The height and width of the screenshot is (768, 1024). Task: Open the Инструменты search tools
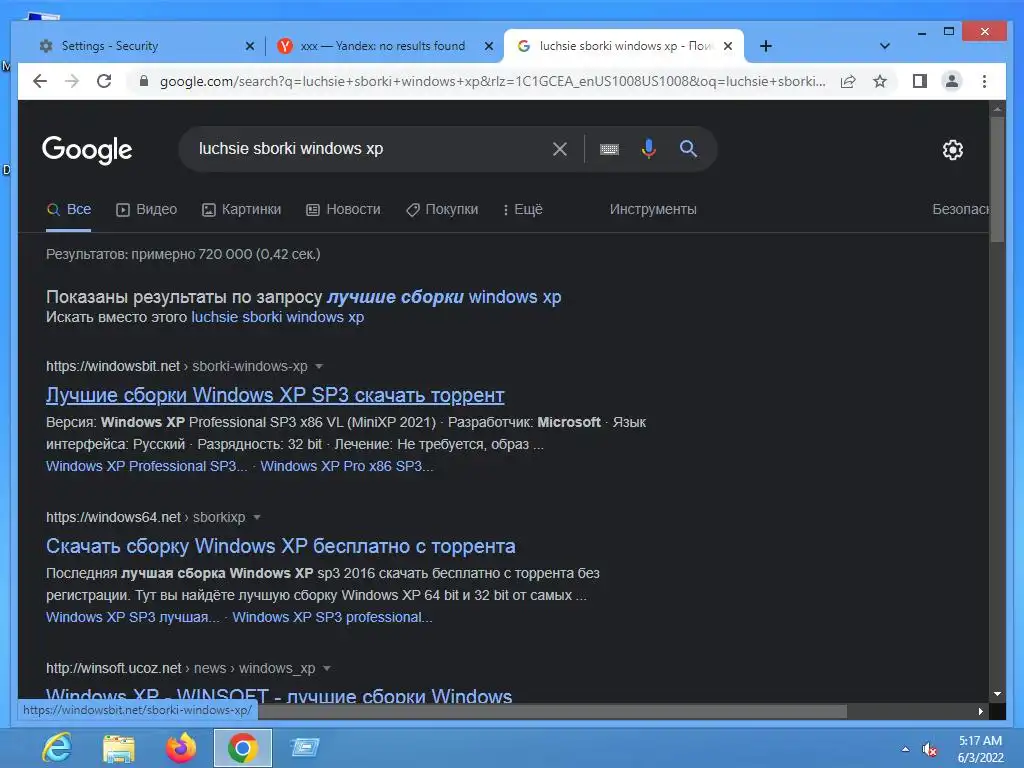653,210
